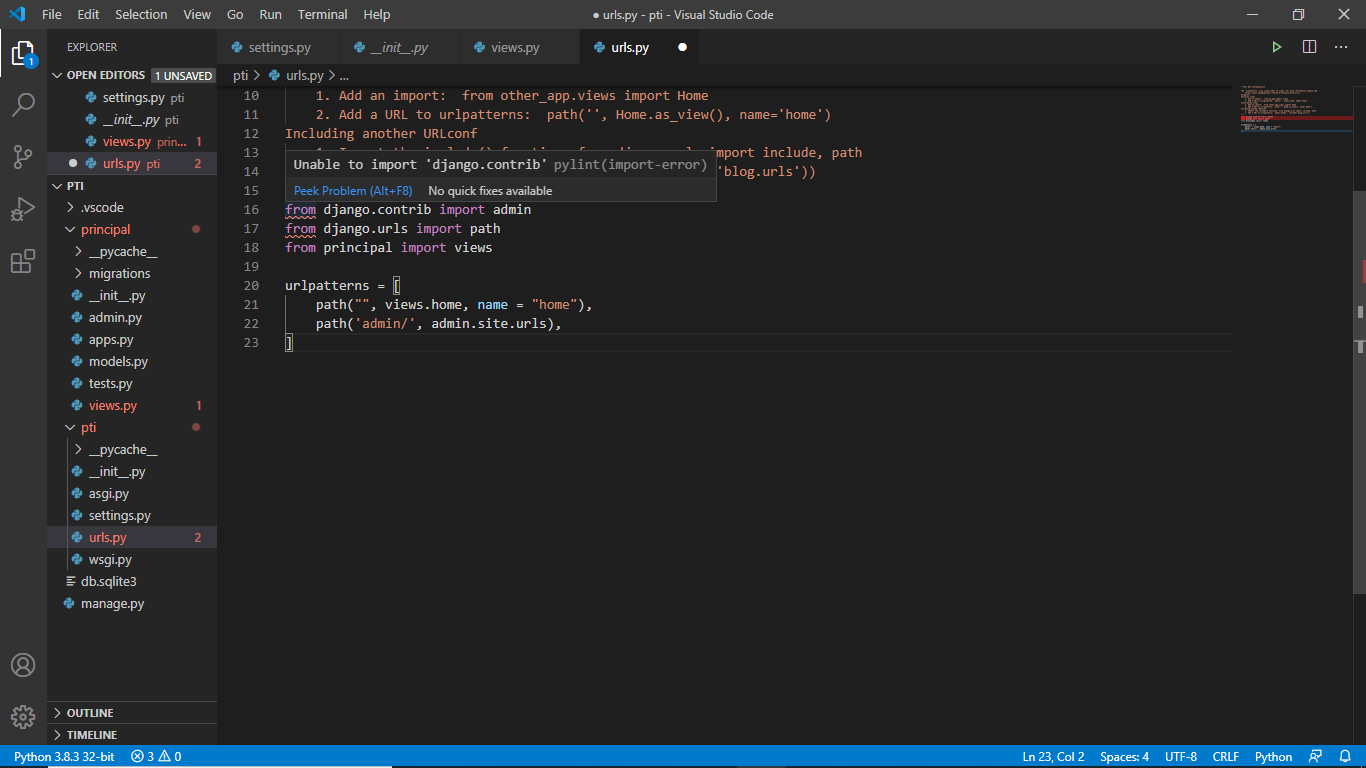Open the Run and Debug view icon

click(x=23, y=209)
